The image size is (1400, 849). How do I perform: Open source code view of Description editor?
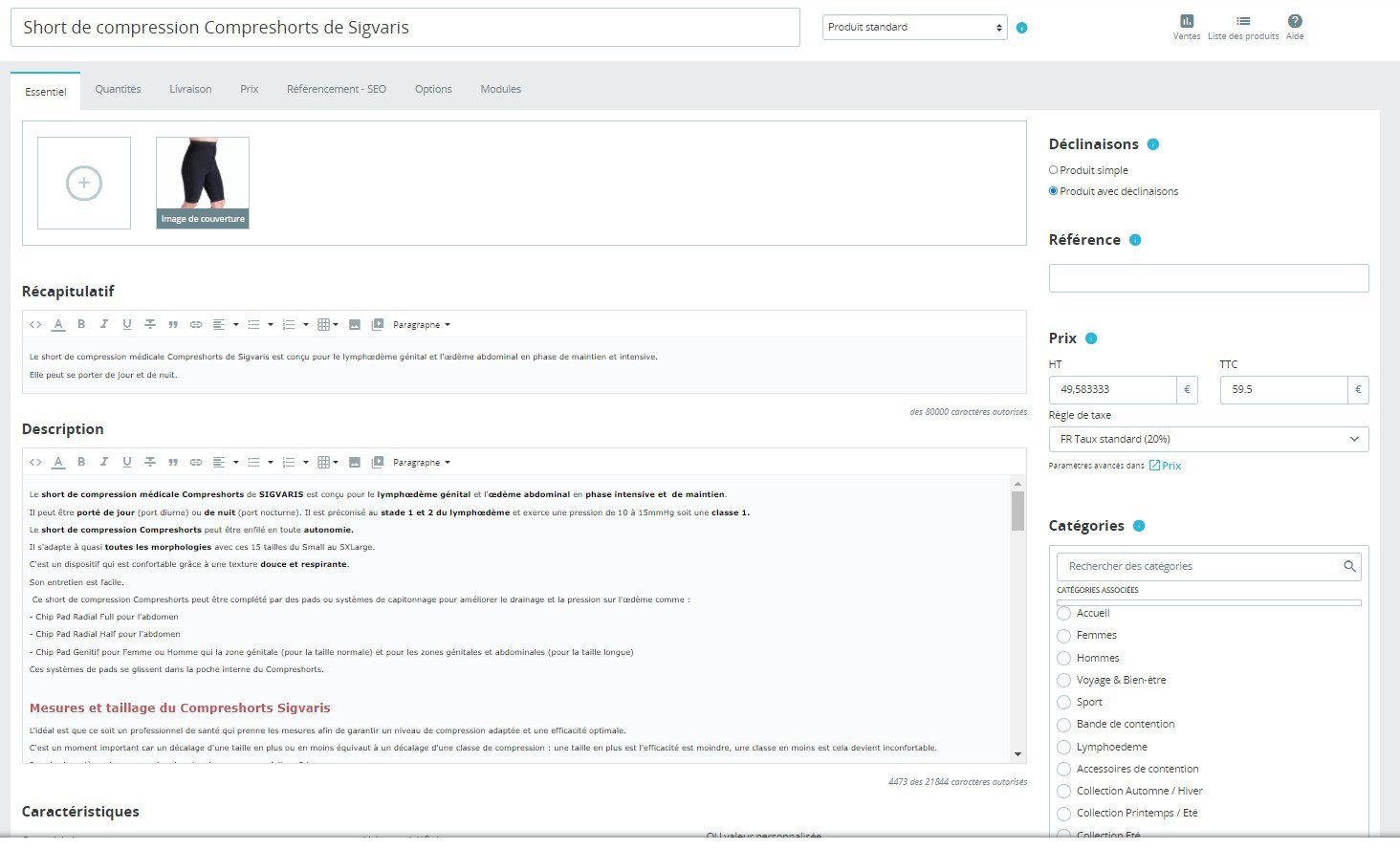35,462
